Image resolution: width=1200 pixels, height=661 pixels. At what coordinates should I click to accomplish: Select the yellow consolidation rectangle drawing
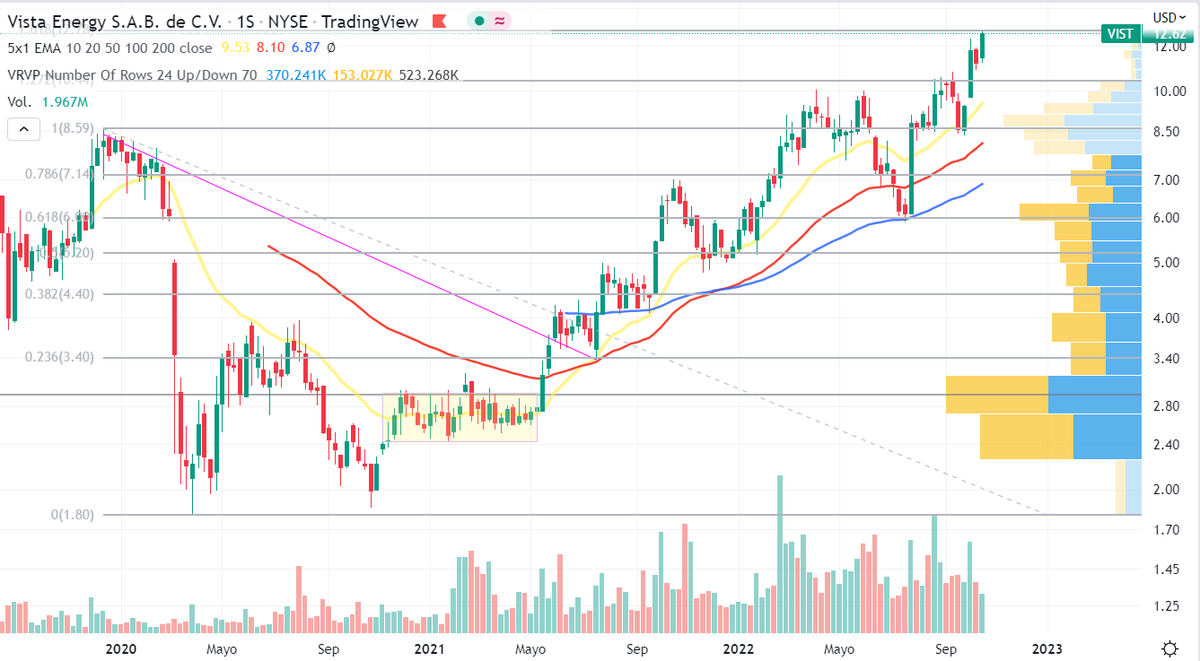click(460, 418)
